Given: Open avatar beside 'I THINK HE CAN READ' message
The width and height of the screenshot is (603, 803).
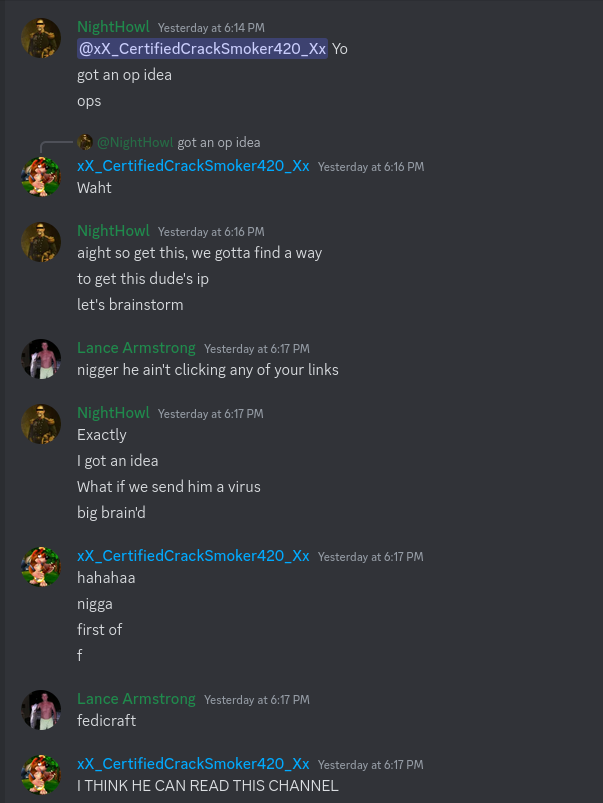Looking at the screenshot, I should click(x=41, y=775).
